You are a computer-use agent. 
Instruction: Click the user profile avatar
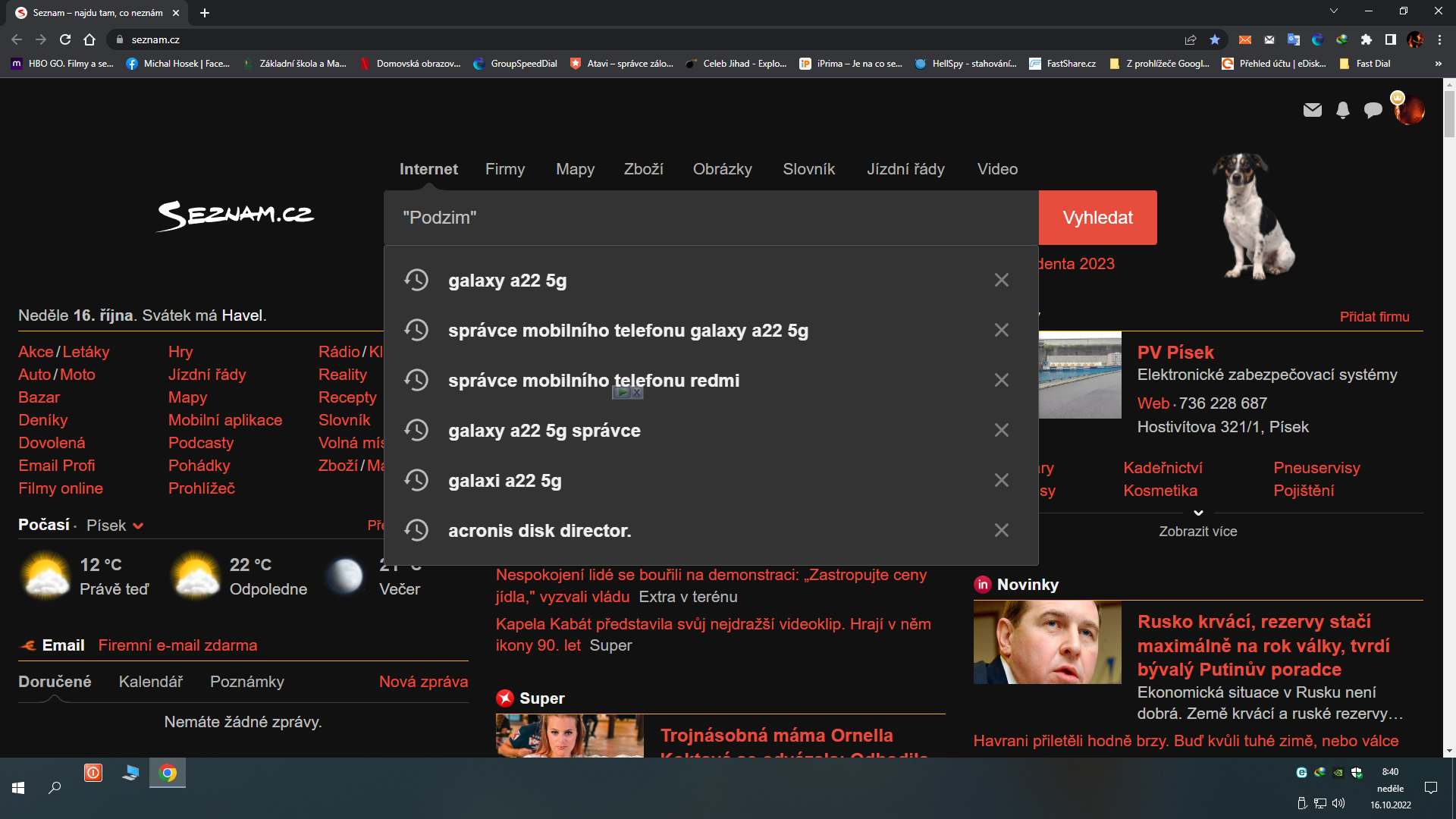coord(1409,110)
